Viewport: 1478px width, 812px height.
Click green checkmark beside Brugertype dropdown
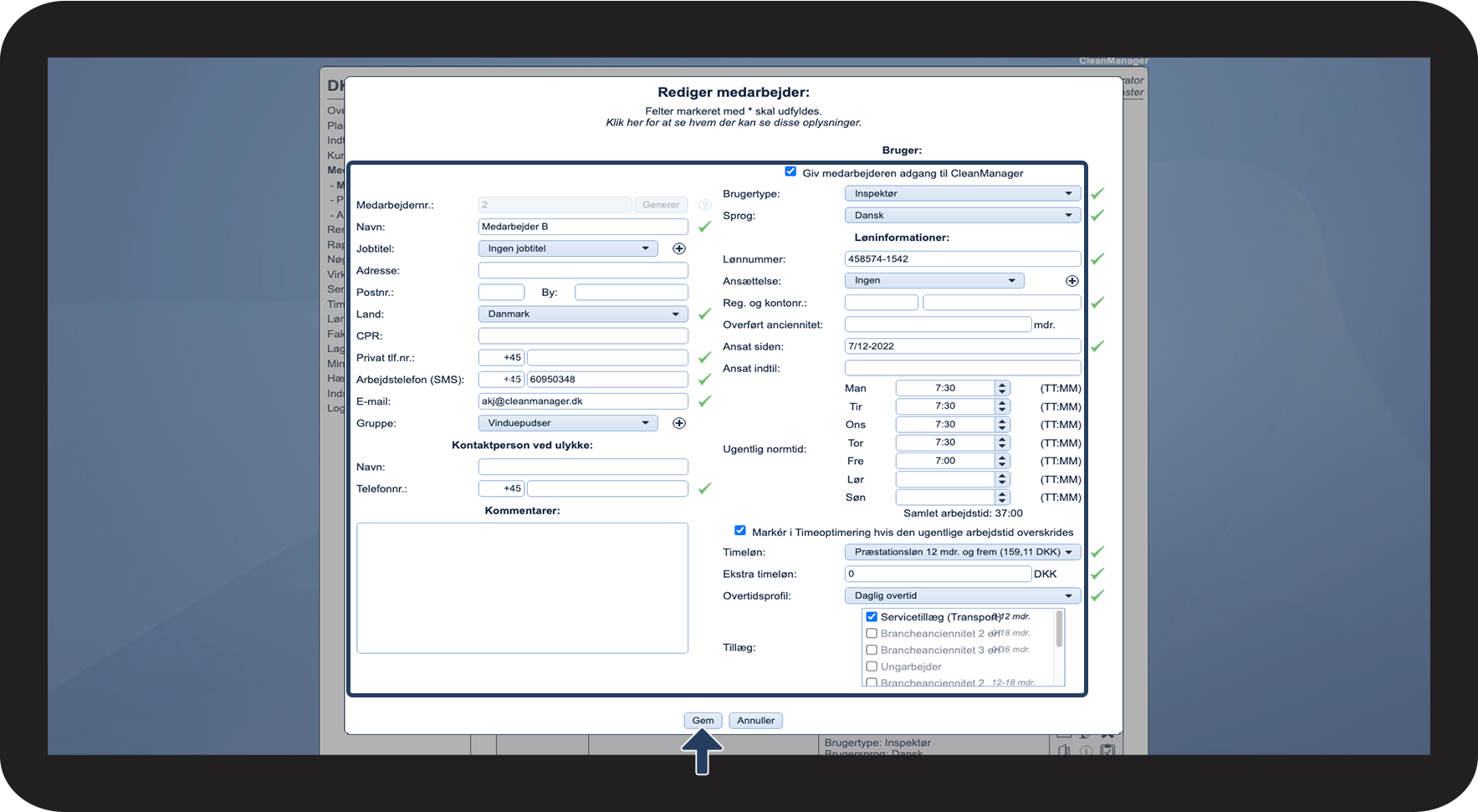tap(1097, 193)
